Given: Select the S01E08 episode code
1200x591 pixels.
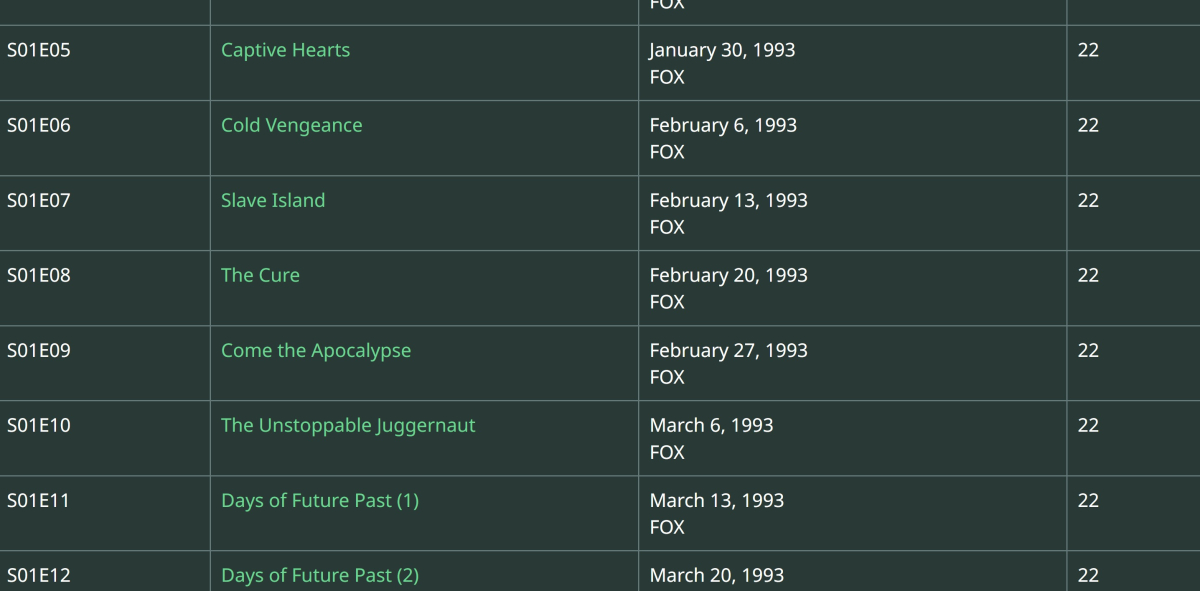Looking at the screenshot, I should point(39,275).
